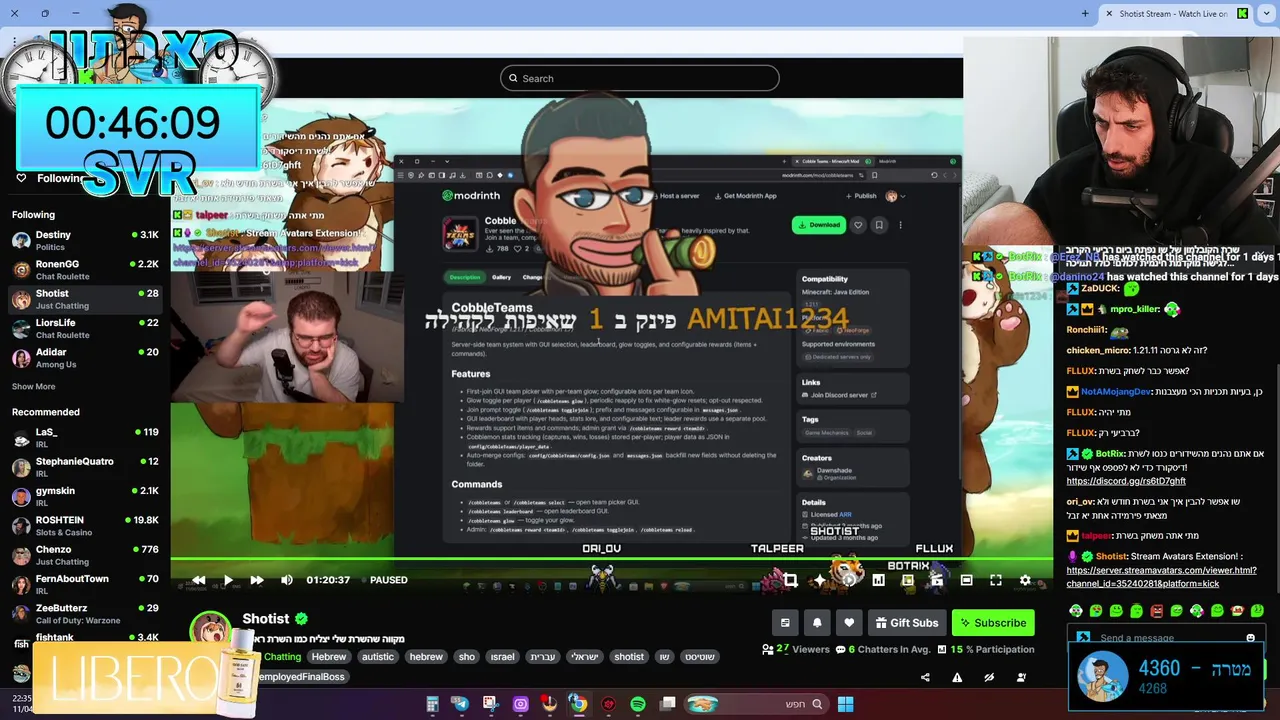The image size is (1280, 720).
Task: Click chat username NotAMojangDev
Action: [x=1116, y=392]
